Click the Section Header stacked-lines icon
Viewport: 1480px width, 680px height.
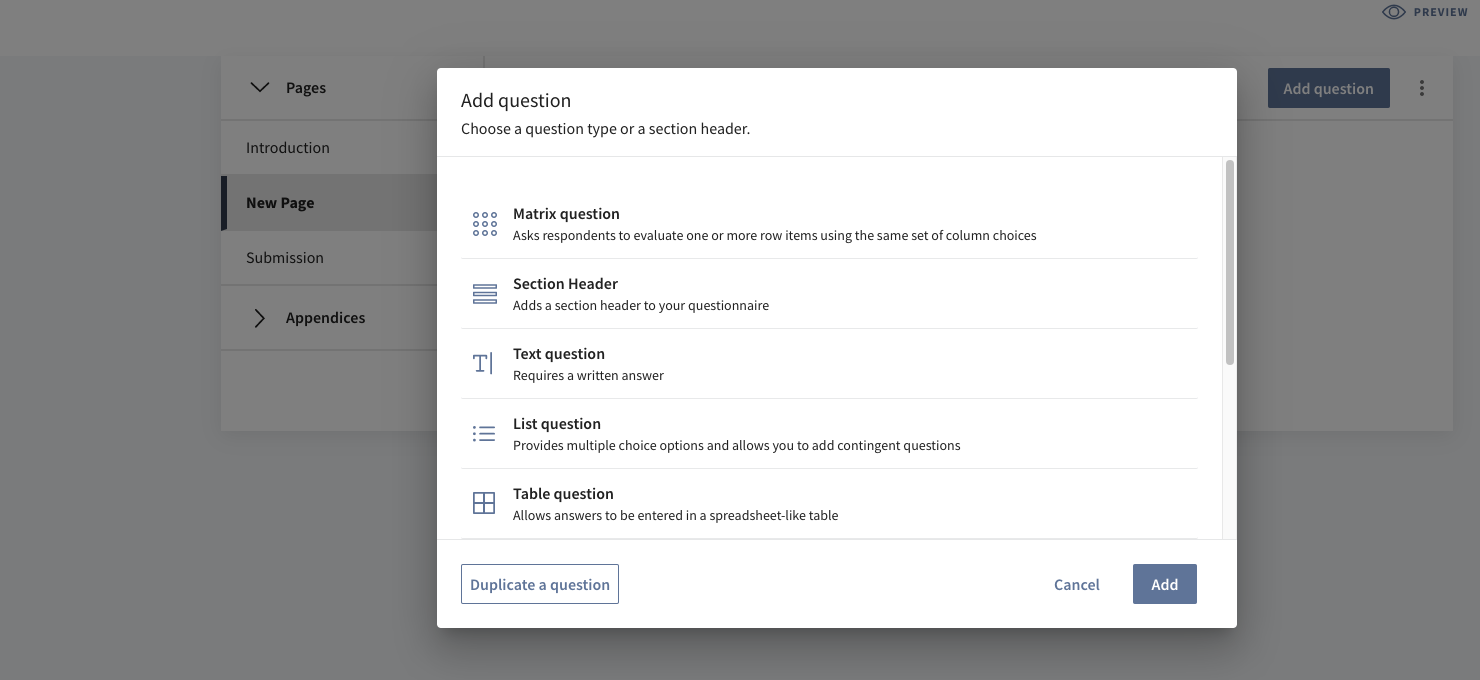(x=484, y=294)
